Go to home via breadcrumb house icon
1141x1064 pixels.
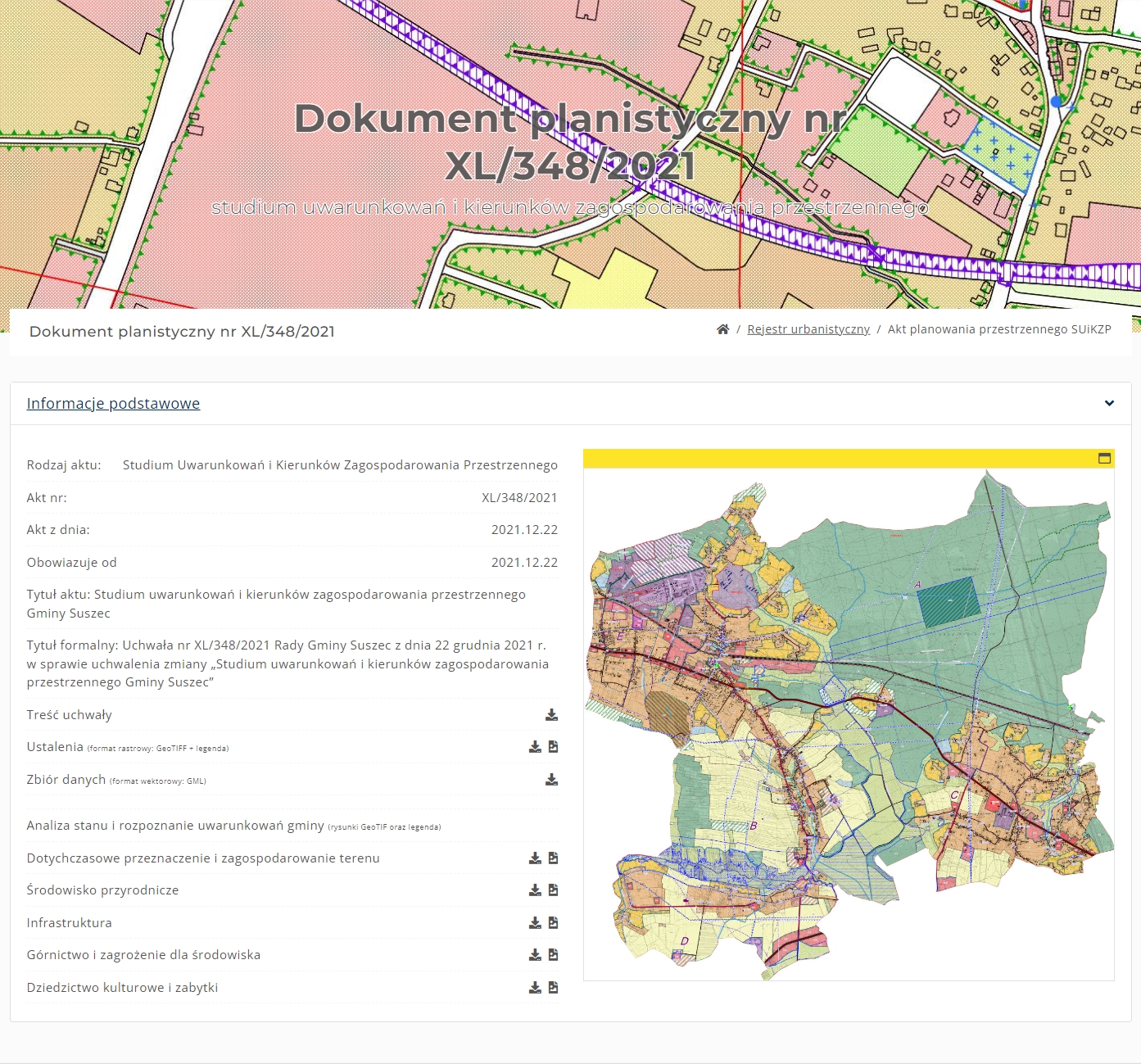tap(722, 329)
